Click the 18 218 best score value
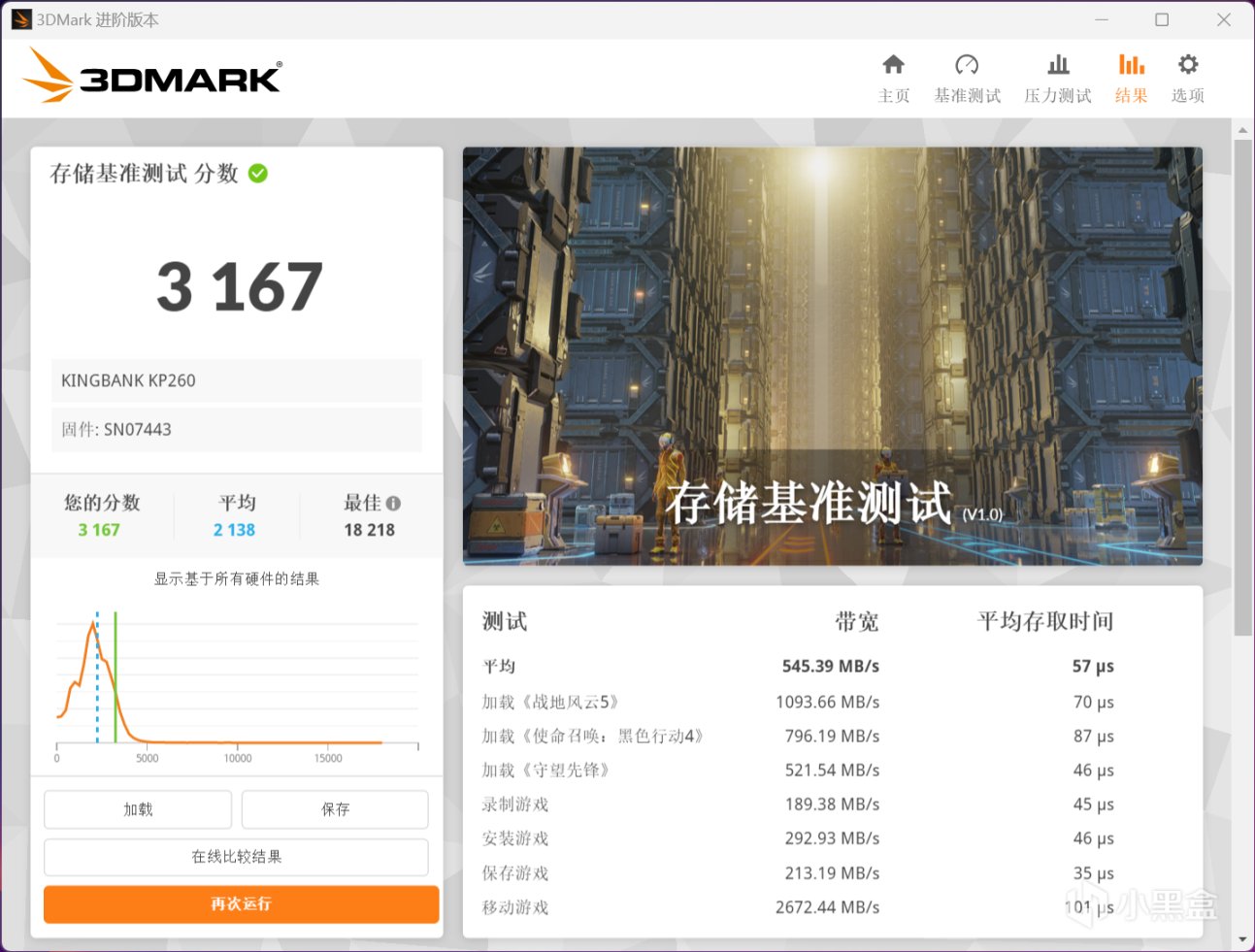This screenshot has height=952, width=1255. pos(370,530)
